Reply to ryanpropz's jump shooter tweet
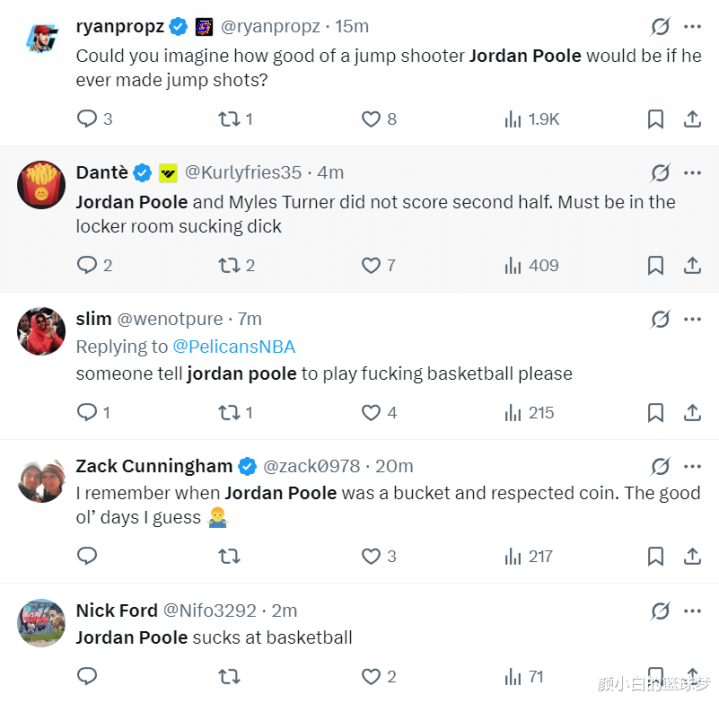Screen dimensions: 719x703 pyautogui.click(x=87, y=119)
